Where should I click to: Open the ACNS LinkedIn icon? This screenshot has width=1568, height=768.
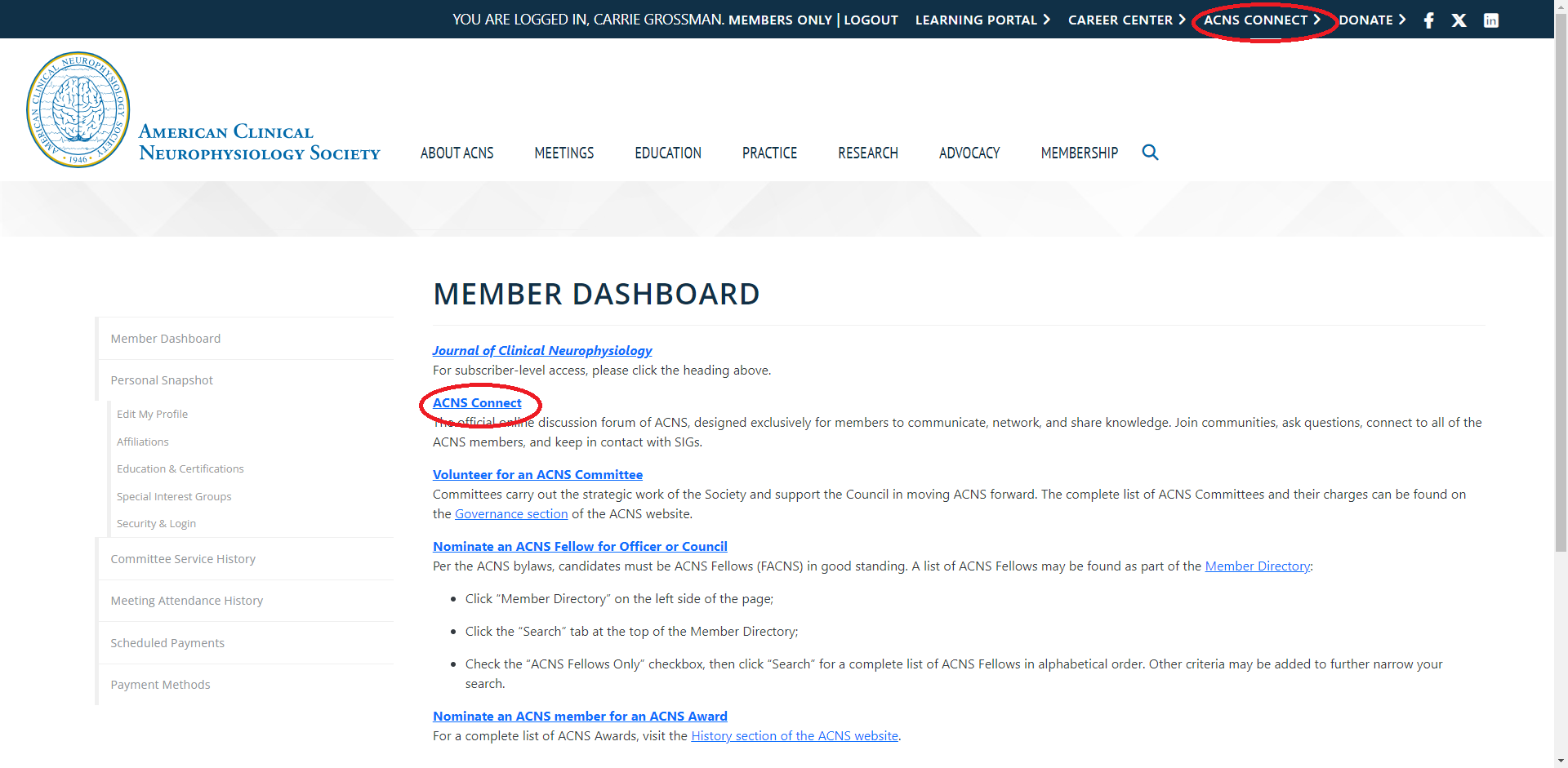pos(1490,20)
